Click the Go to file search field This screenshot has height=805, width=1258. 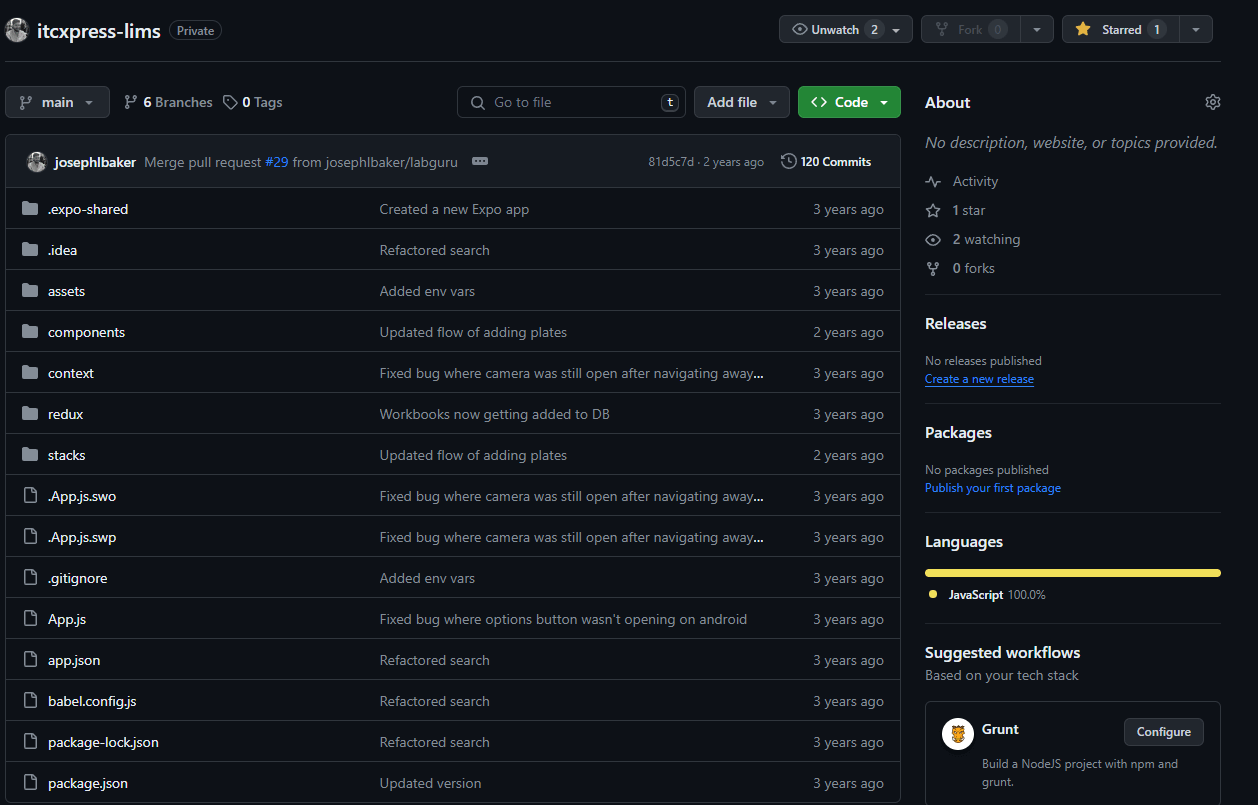pyautogui.click(x=570, y=102)
